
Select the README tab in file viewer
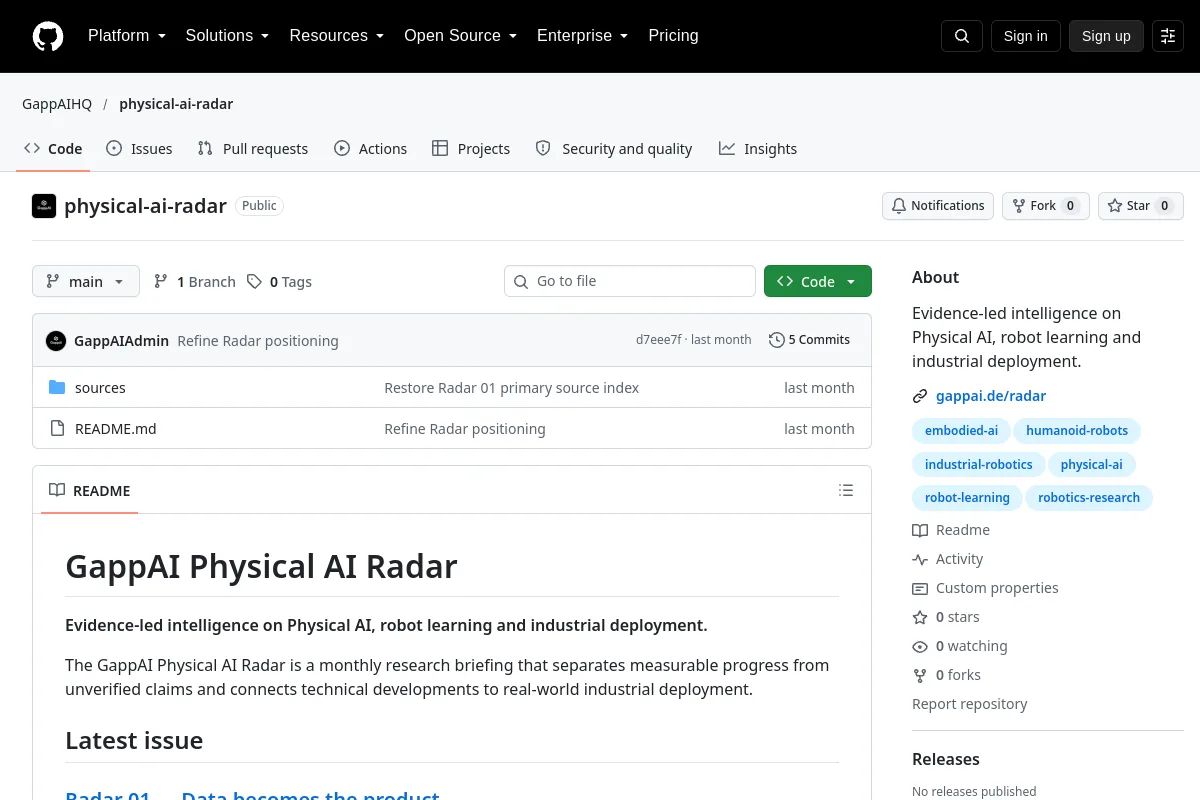pos(90,491)
